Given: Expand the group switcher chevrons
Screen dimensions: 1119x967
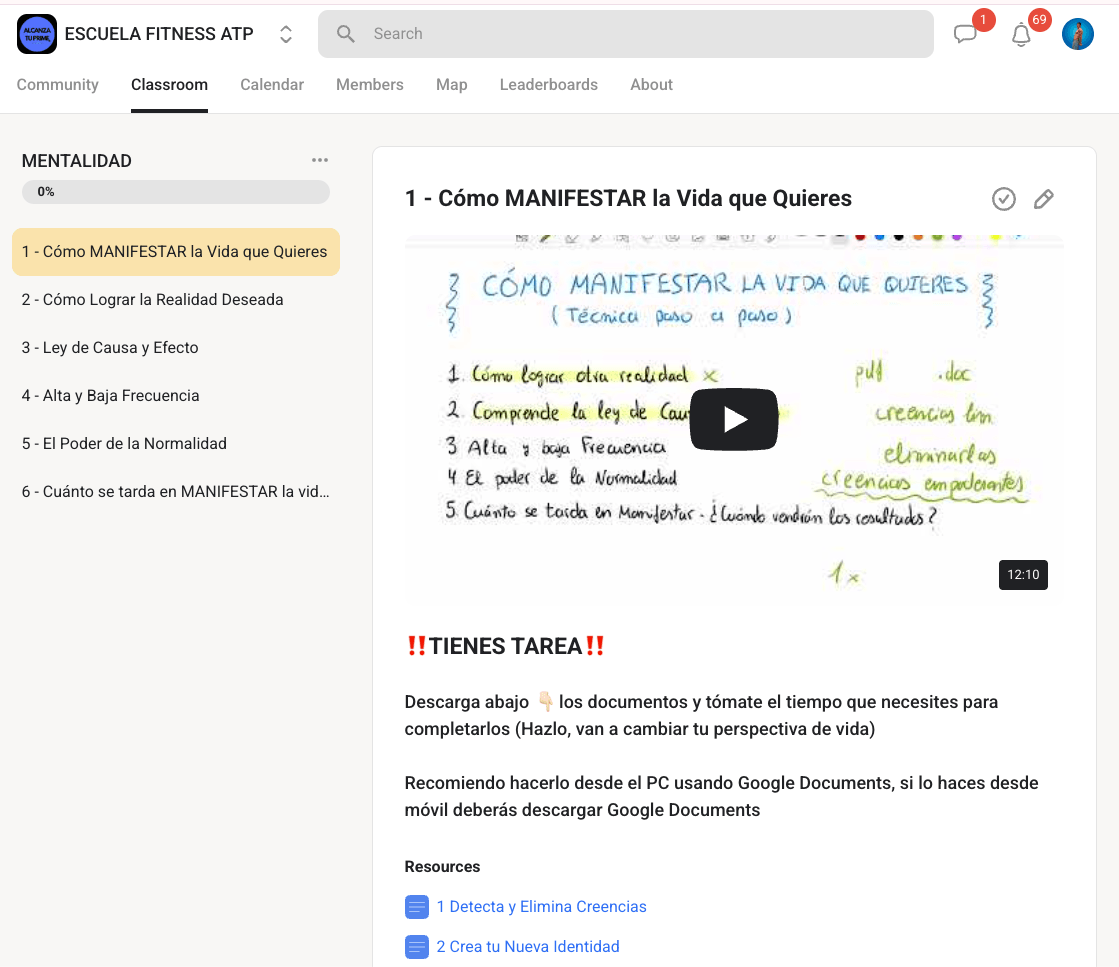Looking at the screenshot, I should tap(286, 34).
